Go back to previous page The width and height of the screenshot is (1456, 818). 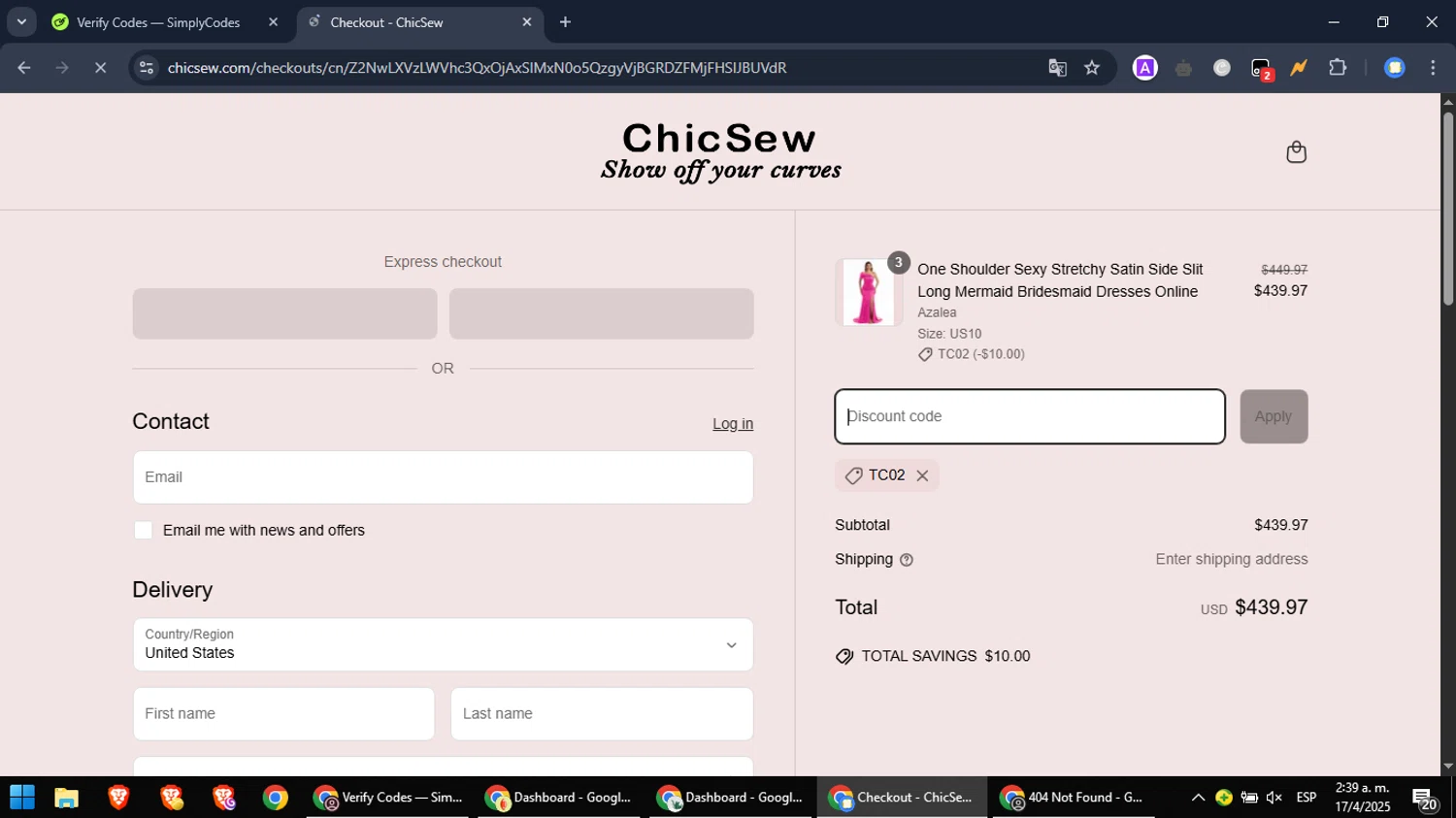(24, 68)
